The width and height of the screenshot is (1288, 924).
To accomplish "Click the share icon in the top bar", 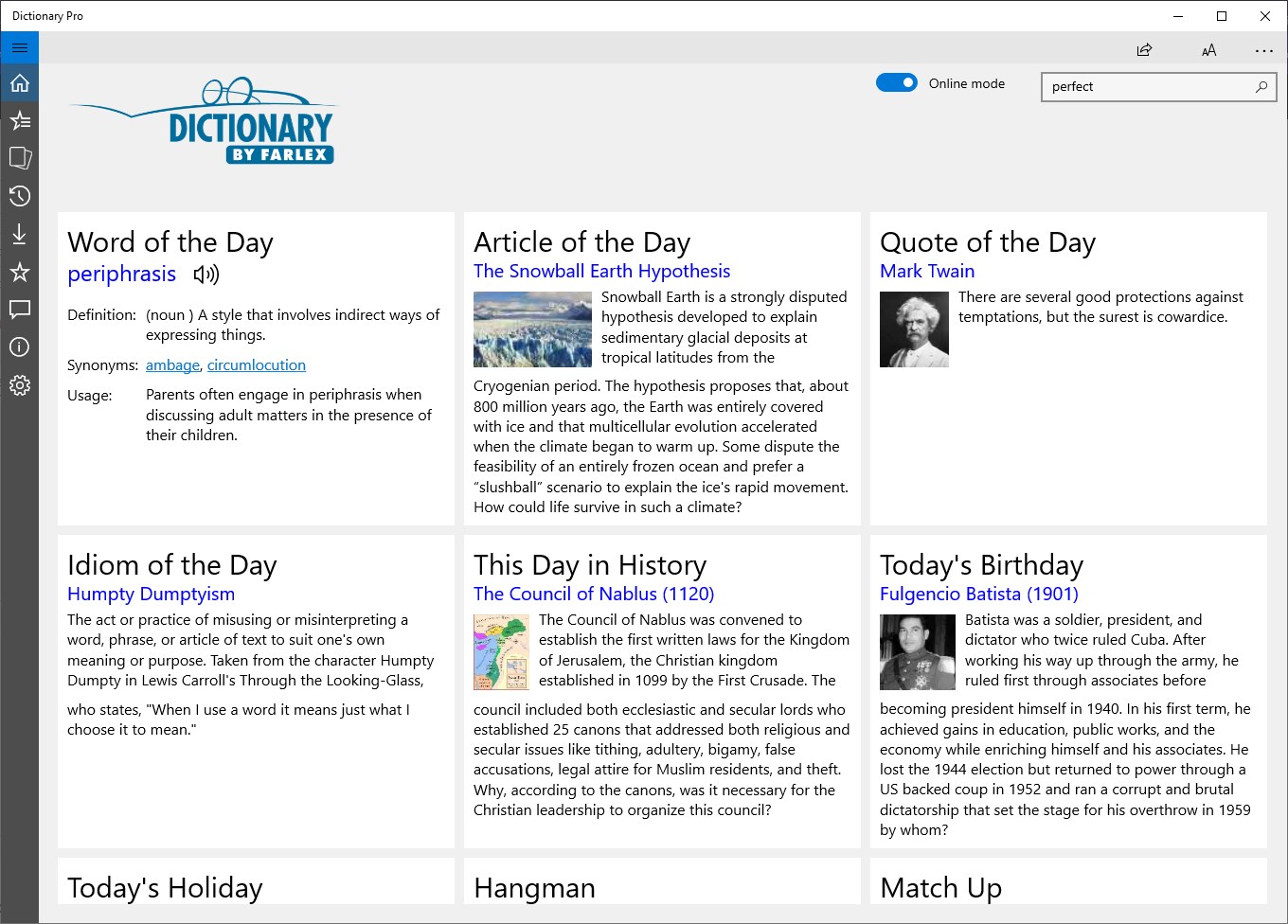I will 1143,49.
